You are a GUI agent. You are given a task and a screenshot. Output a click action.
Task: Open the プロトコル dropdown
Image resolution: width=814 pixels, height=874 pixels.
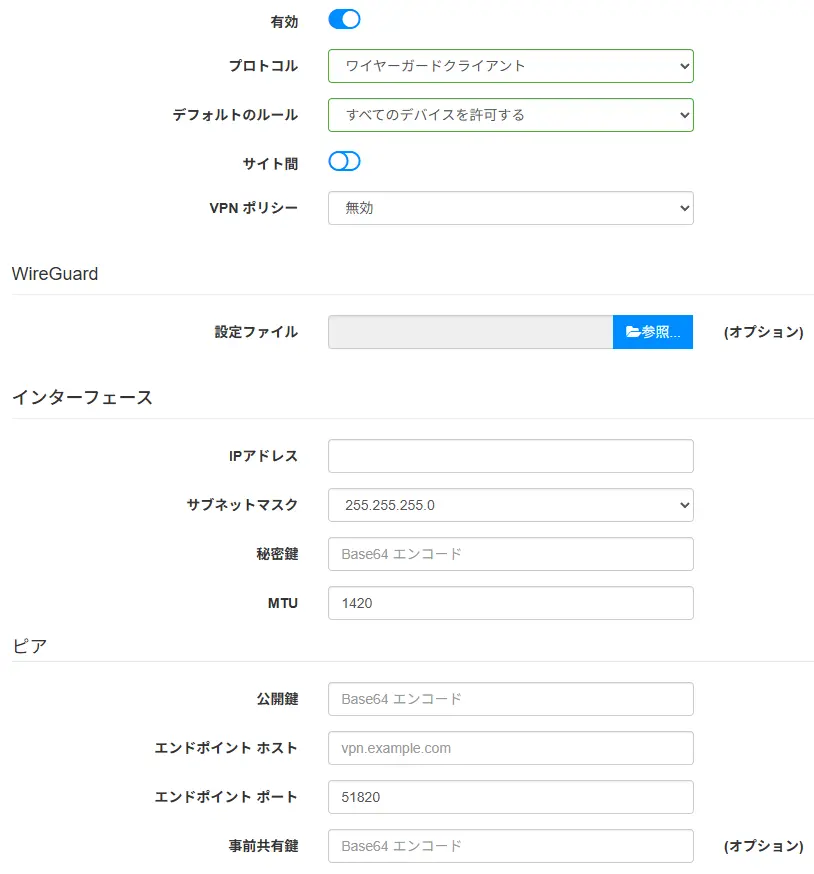click(x=511, y=66)
